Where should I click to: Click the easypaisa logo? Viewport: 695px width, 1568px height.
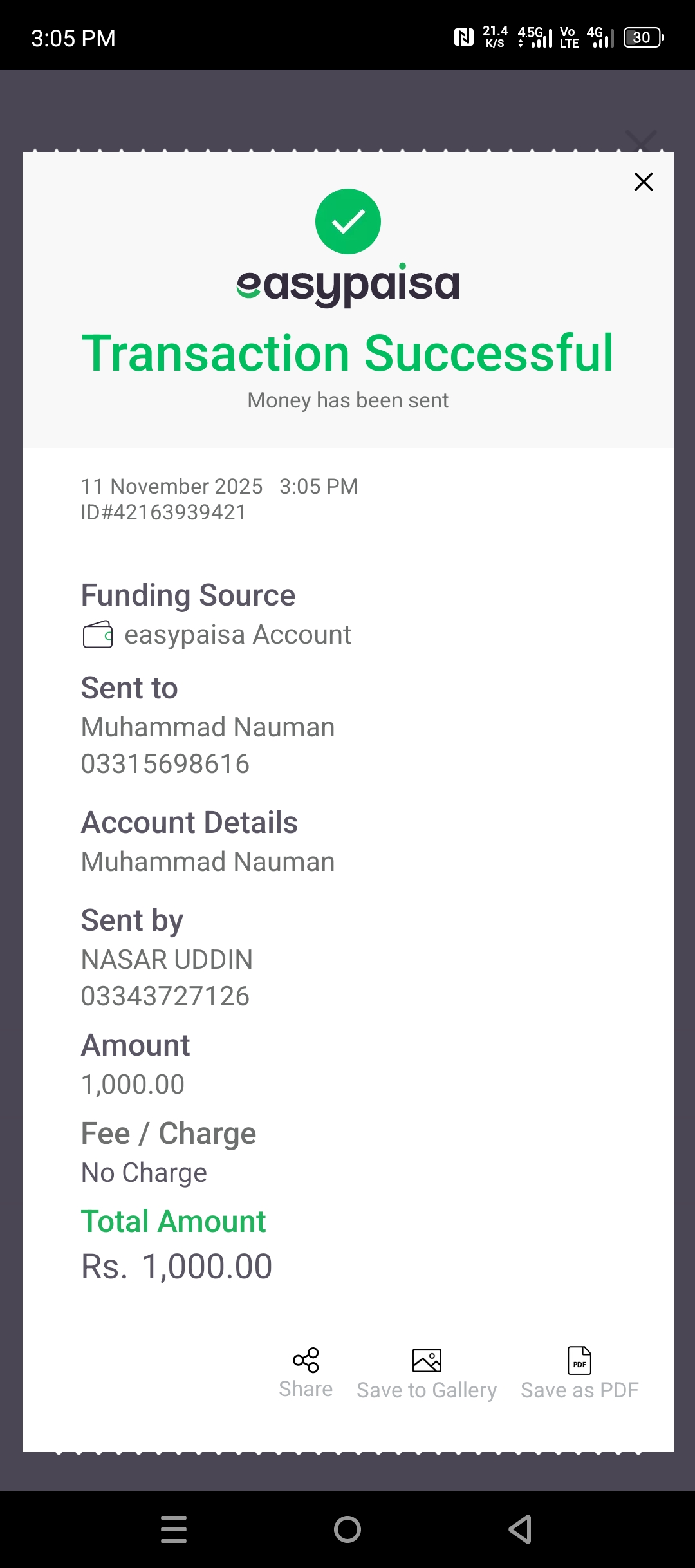coord(348,284)
